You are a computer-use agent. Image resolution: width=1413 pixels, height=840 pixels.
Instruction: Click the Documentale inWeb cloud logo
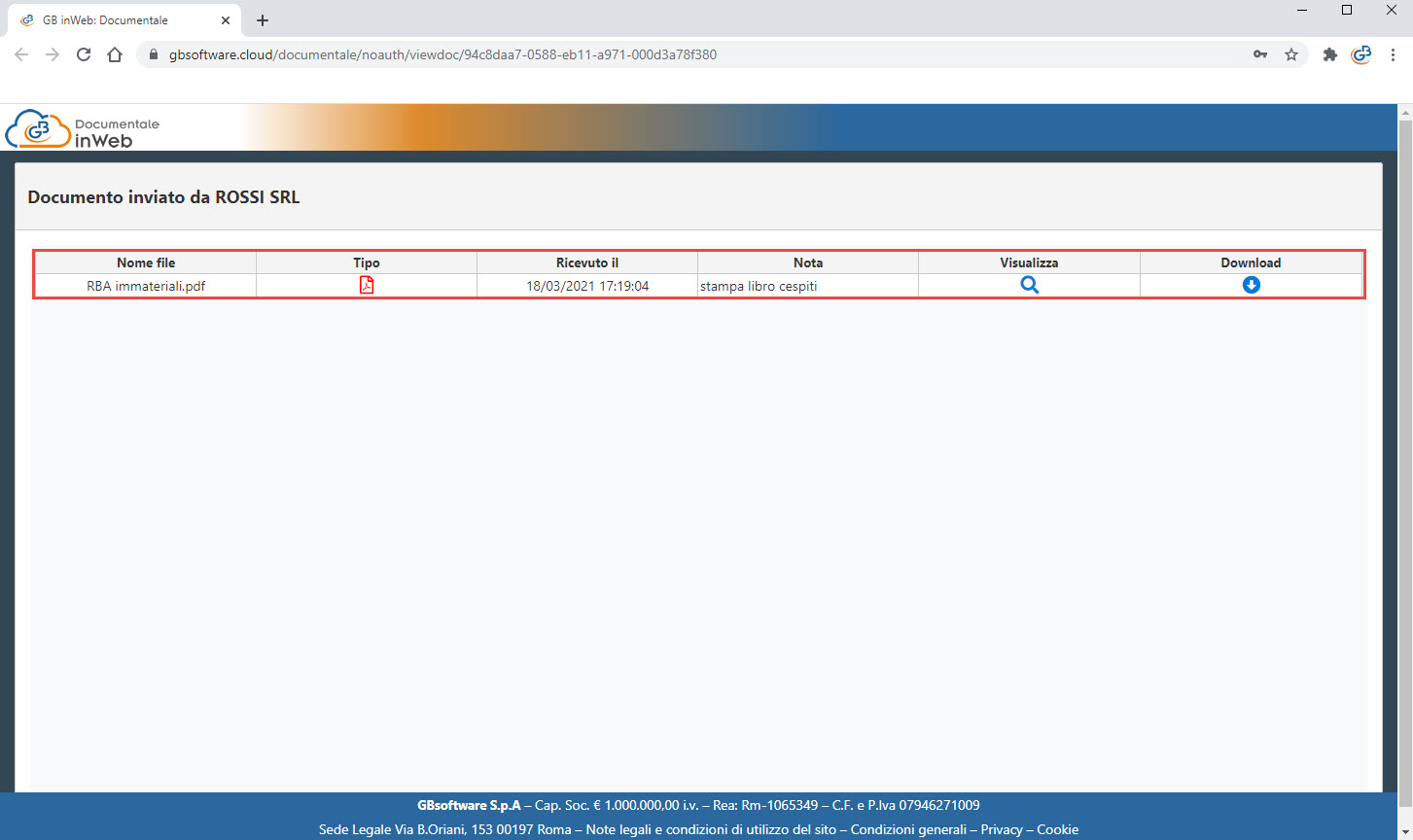(83, 129)
